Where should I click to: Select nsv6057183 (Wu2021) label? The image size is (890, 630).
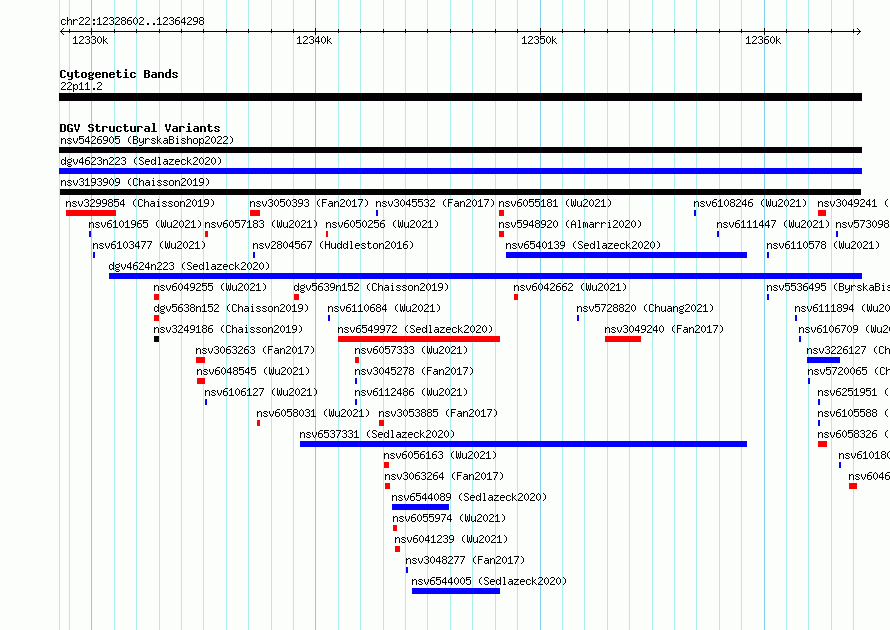(261, 224)
